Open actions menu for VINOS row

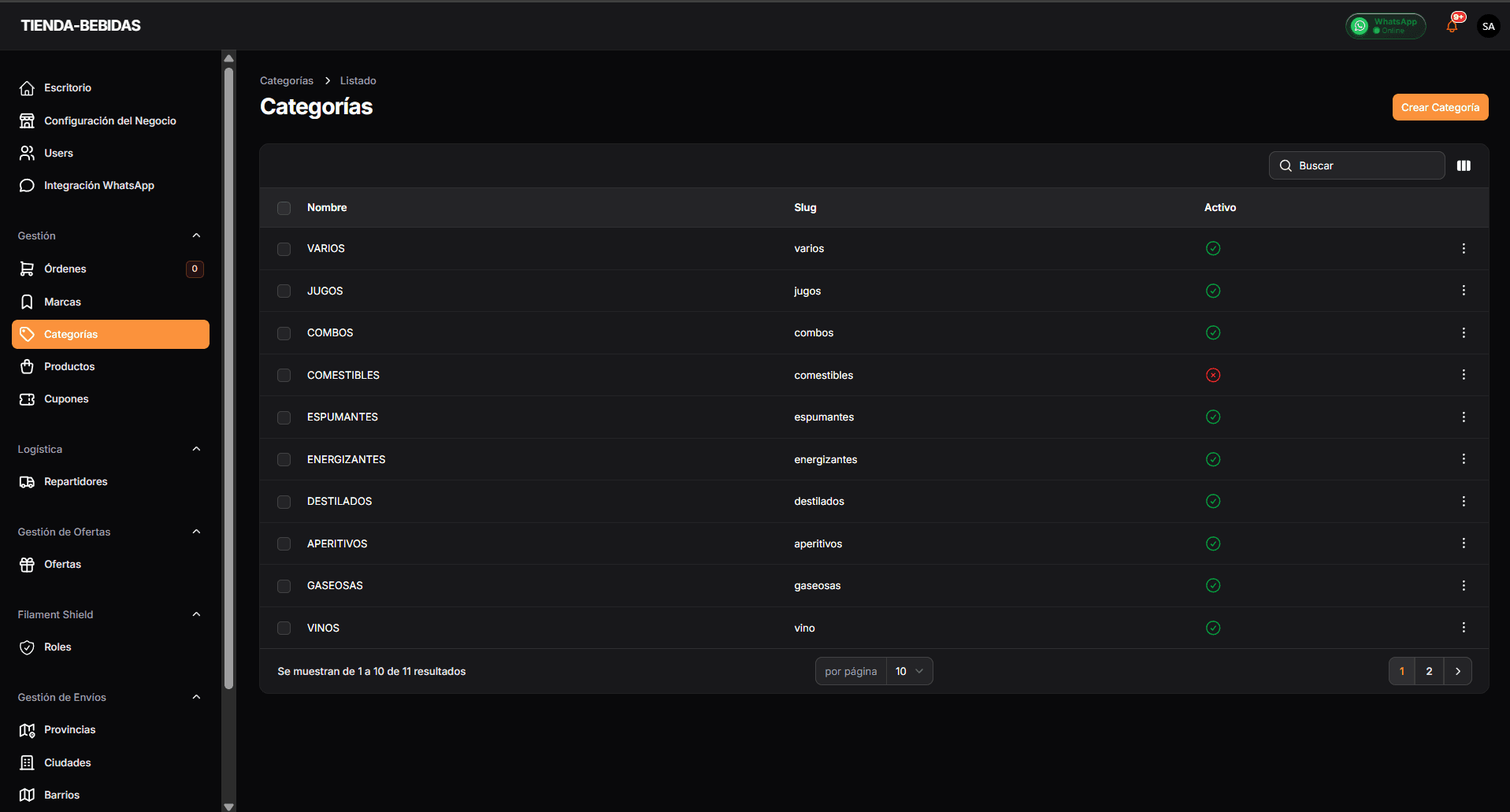[x=1464, y=628]
